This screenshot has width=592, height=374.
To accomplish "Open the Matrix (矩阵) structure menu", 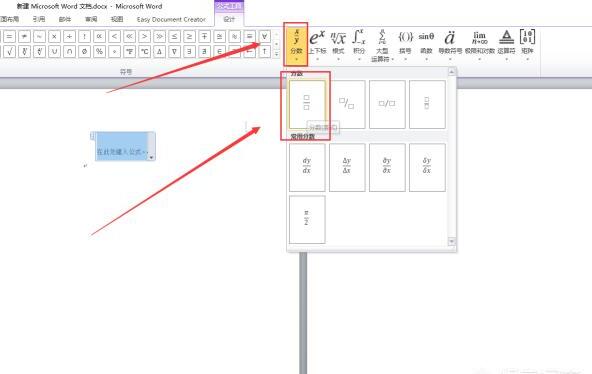I will pyautogui.click(x=527, y=44).
